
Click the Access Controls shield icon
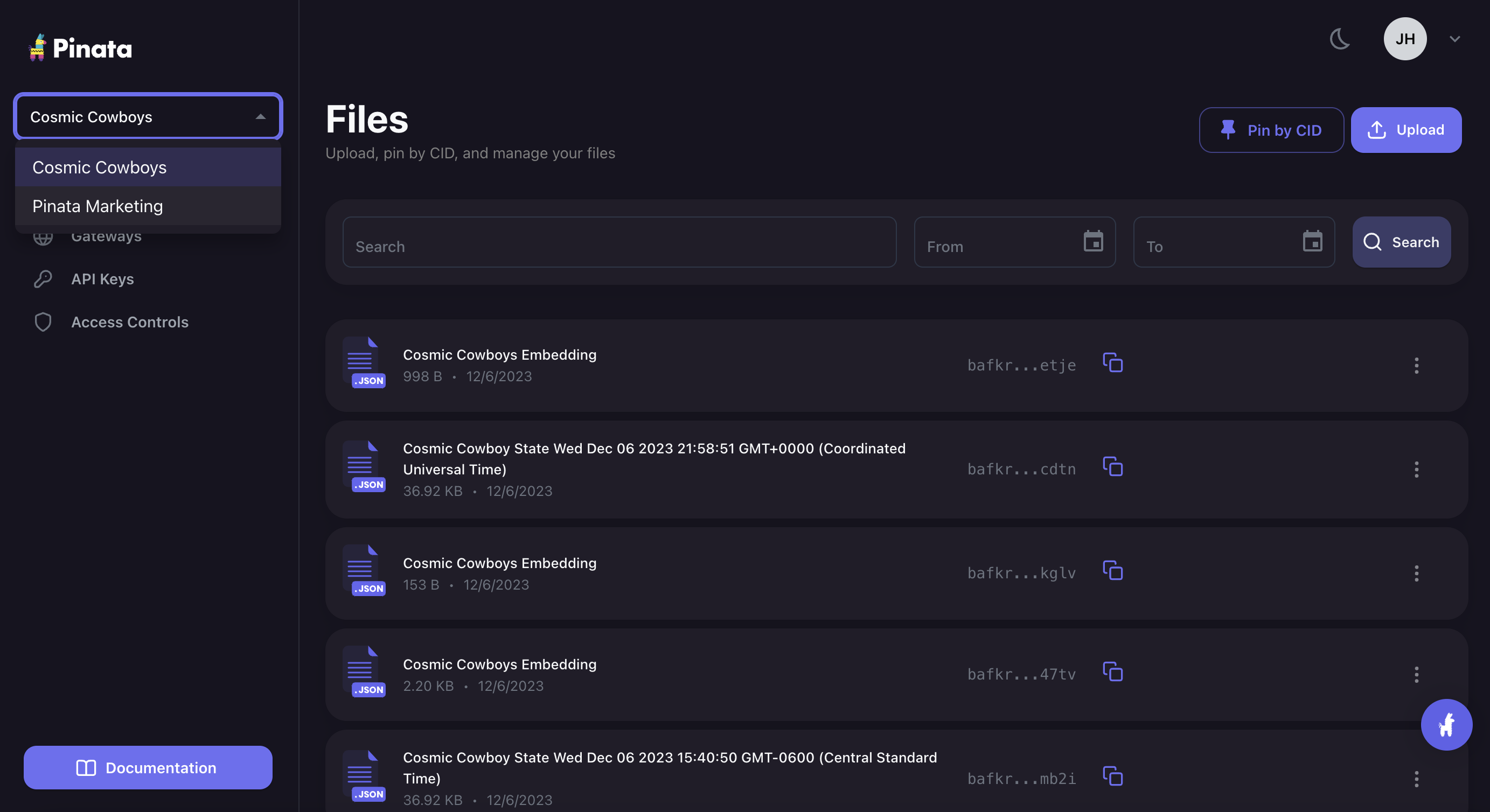(x=43, y=322)
